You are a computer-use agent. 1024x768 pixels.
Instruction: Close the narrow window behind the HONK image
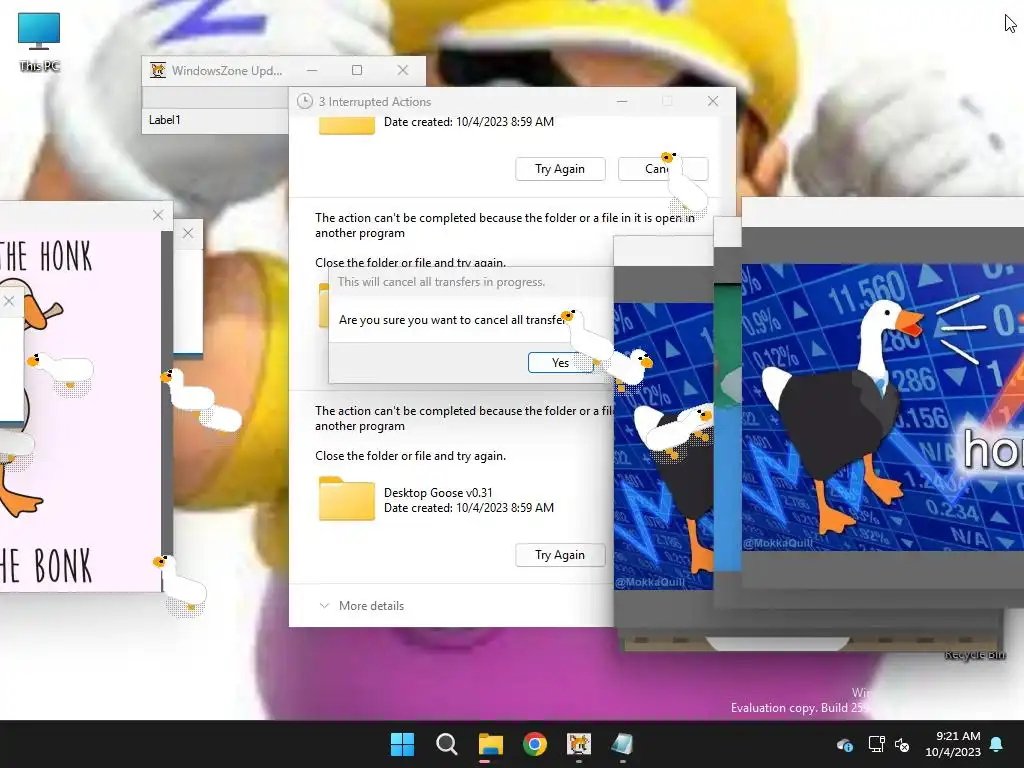(x=188, y=233)
